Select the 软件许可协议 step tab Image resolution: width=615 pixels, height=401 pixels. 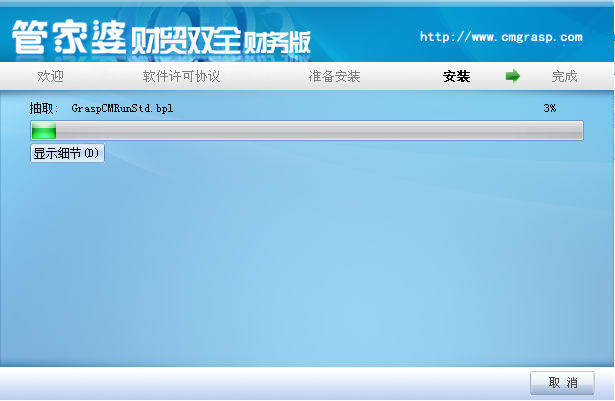[x=181, y=76]
